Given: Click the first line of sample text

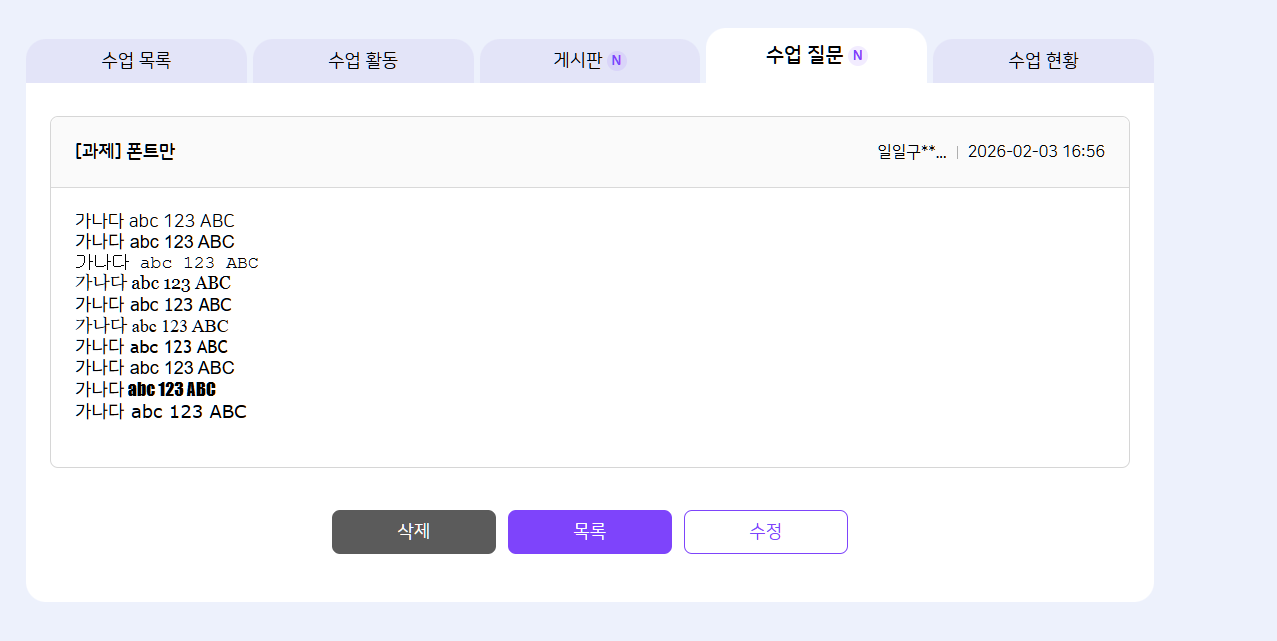Looking at the screenshot, I should (x=155, y=221).
